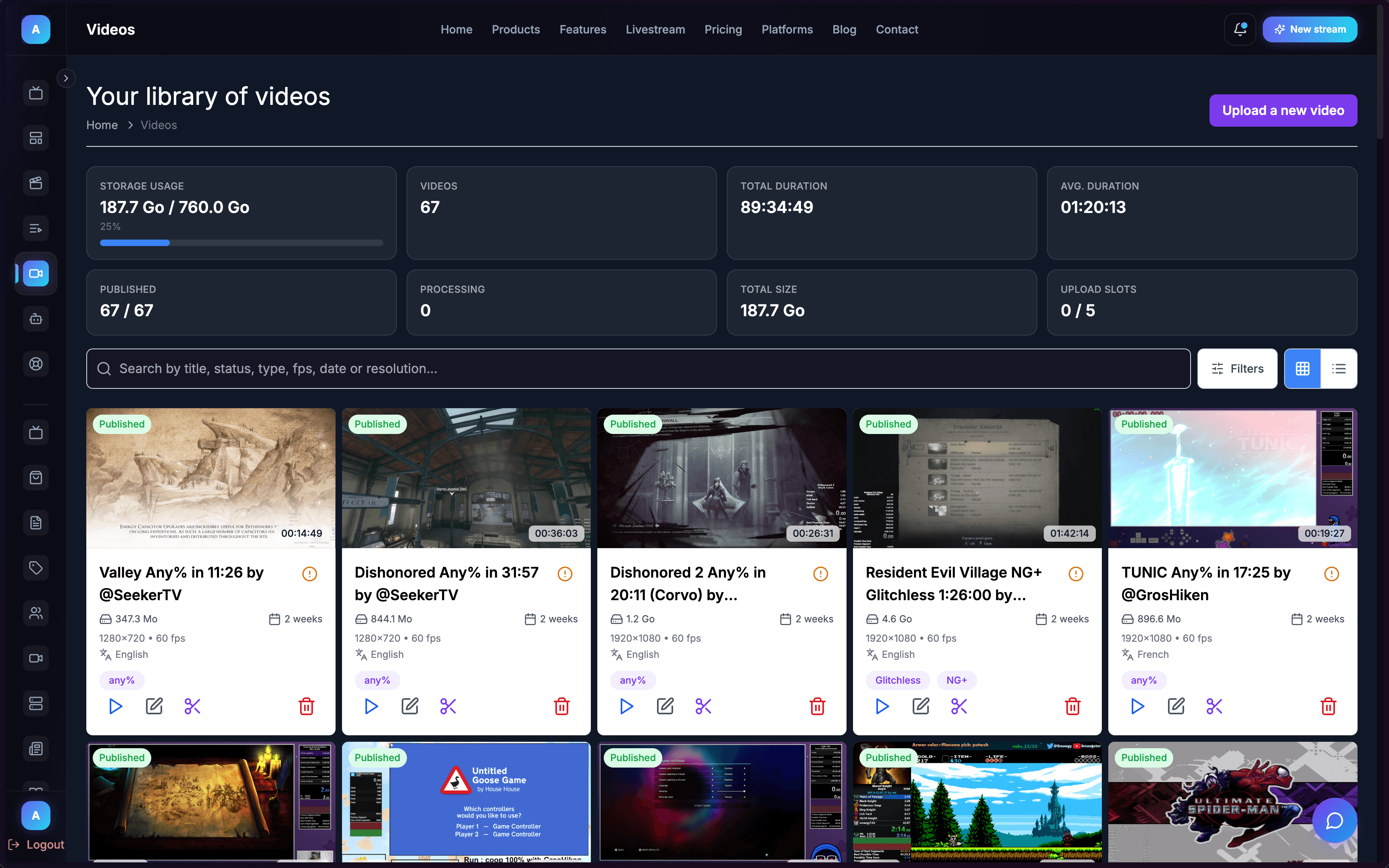Go to Pricing in the top nav
The width and height of the screenshot is (1389, 868).
(x=723, y=29)
